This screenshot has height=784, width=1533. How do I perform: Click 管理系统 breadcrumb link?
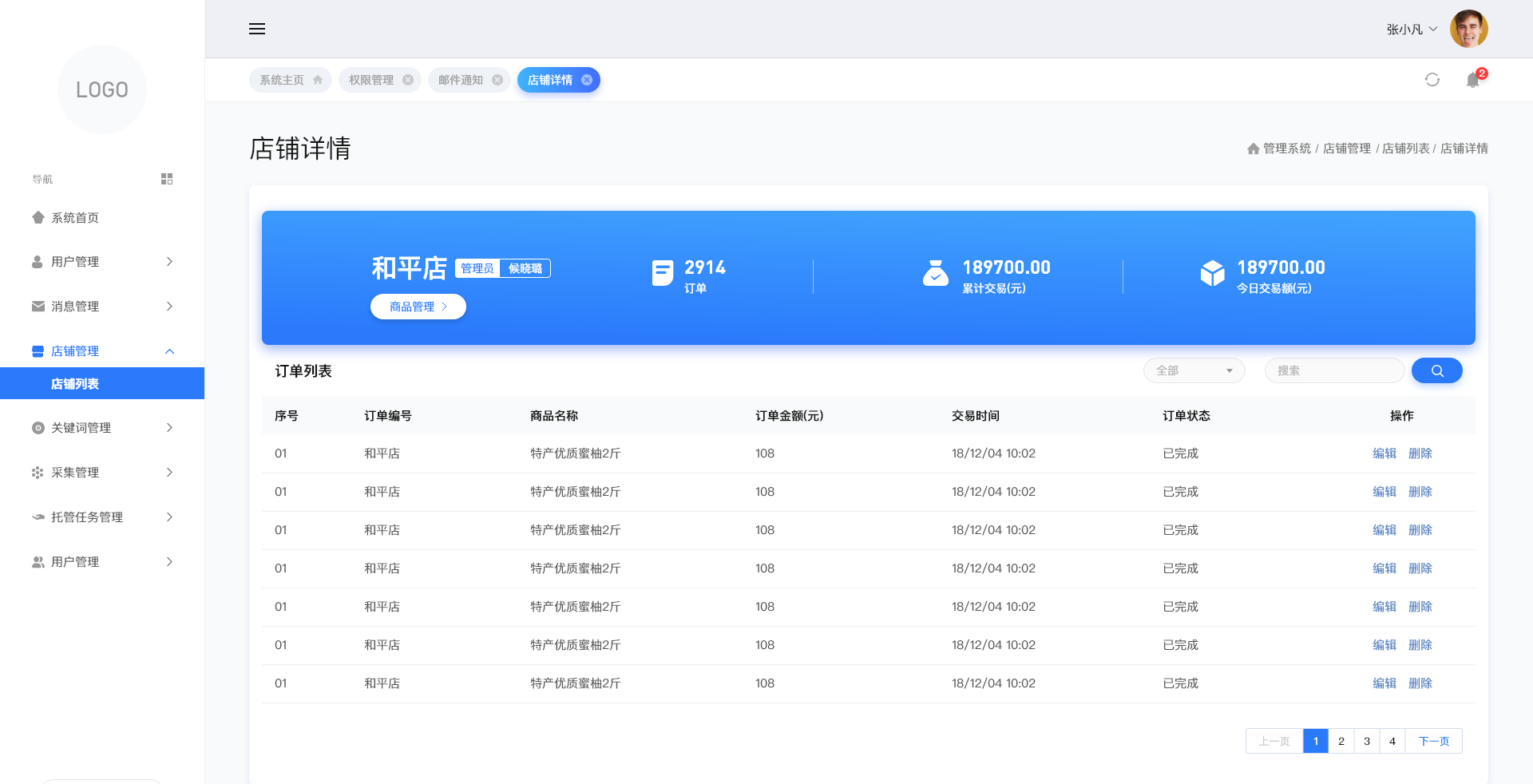1287,148
